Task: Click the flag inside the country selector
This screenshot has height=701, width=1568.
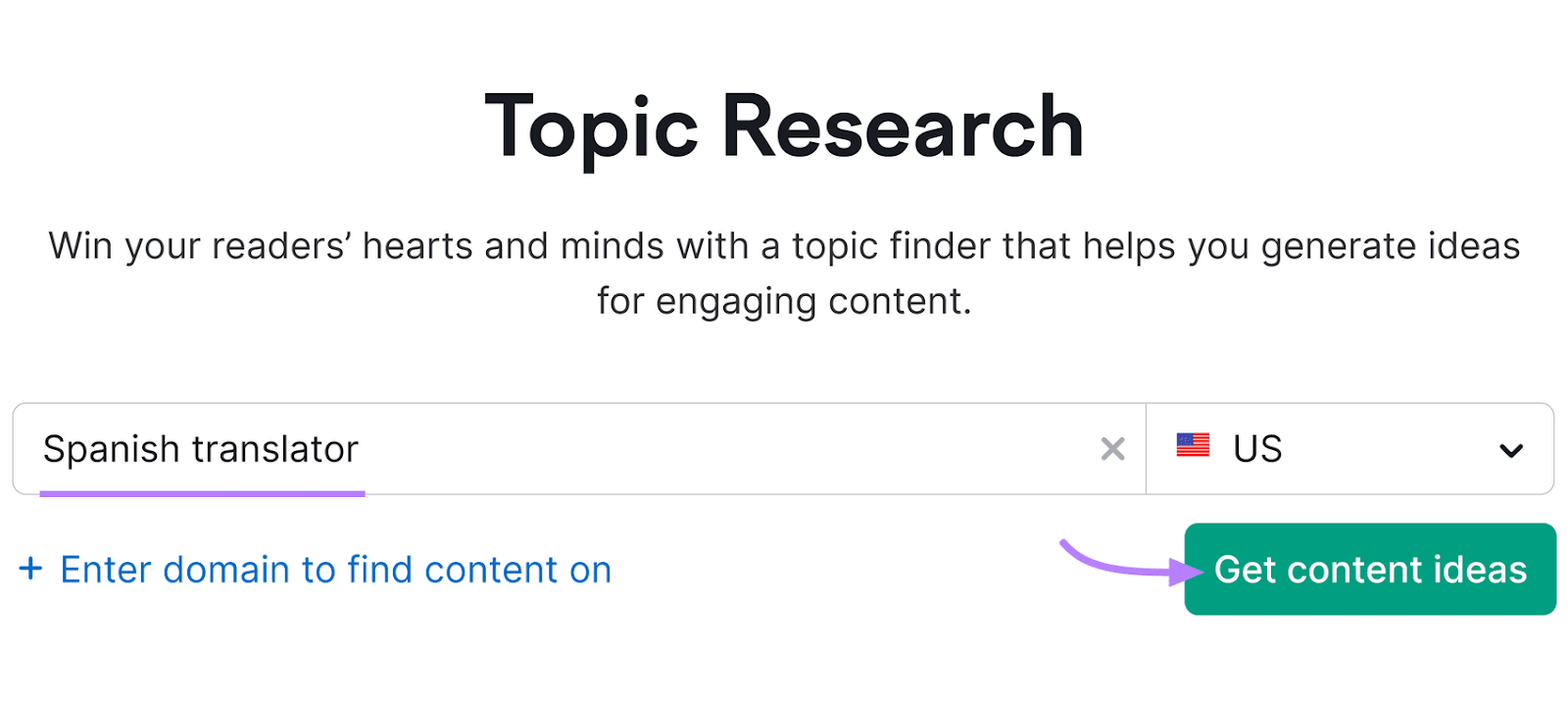Action: click(x=1195, y=448)
